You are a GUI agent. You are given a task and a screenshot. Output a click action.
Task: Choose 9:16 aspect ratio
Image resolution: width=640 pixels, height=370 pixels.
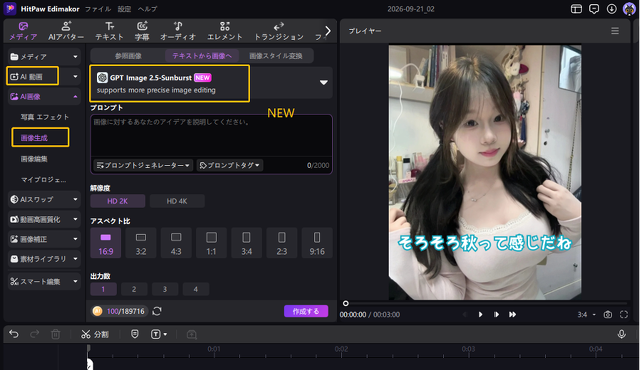(317, 243)
